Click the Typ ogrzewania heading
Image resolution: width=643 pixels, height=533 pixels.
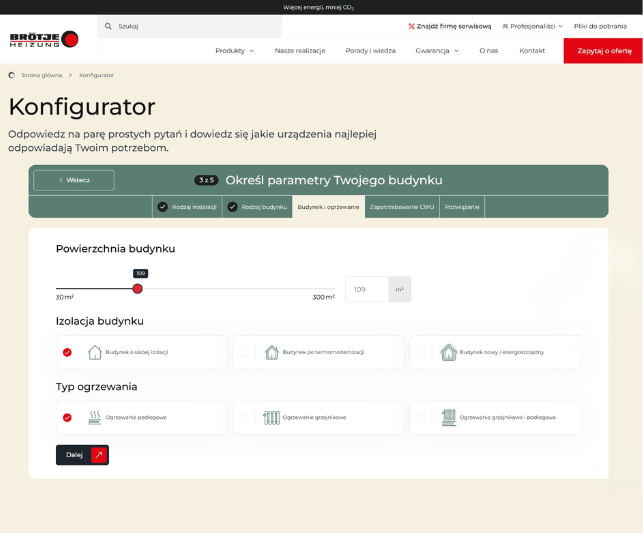coord(96,387)
